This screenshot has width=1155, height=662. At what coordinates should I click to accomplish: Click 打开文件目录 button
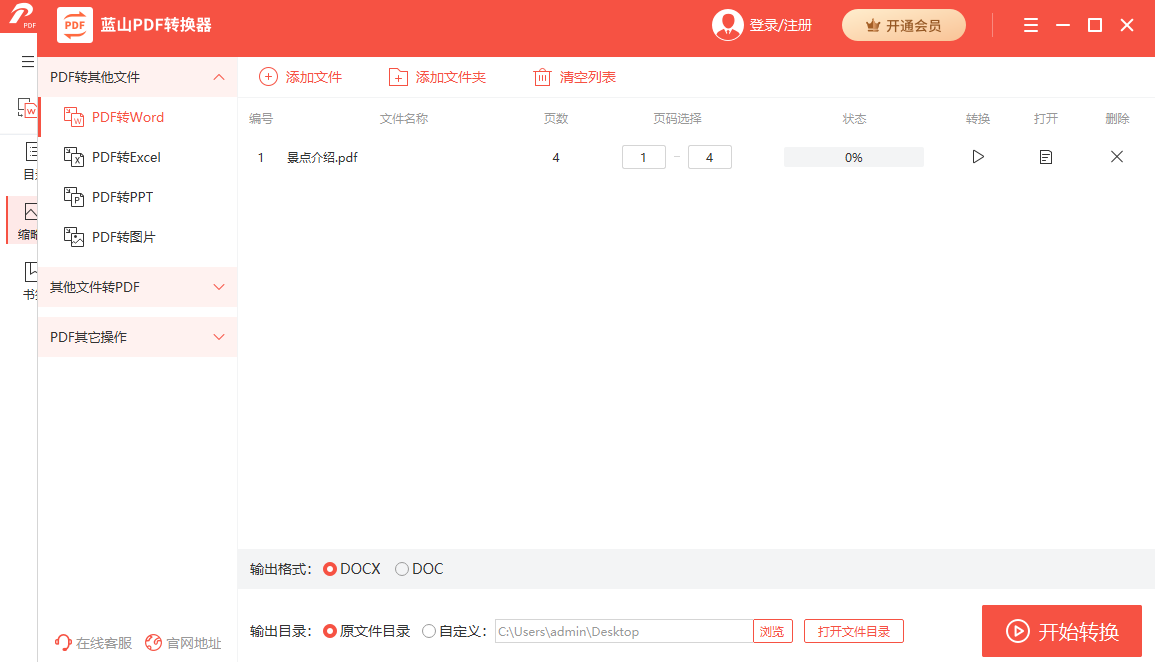[x=854, y=631]
